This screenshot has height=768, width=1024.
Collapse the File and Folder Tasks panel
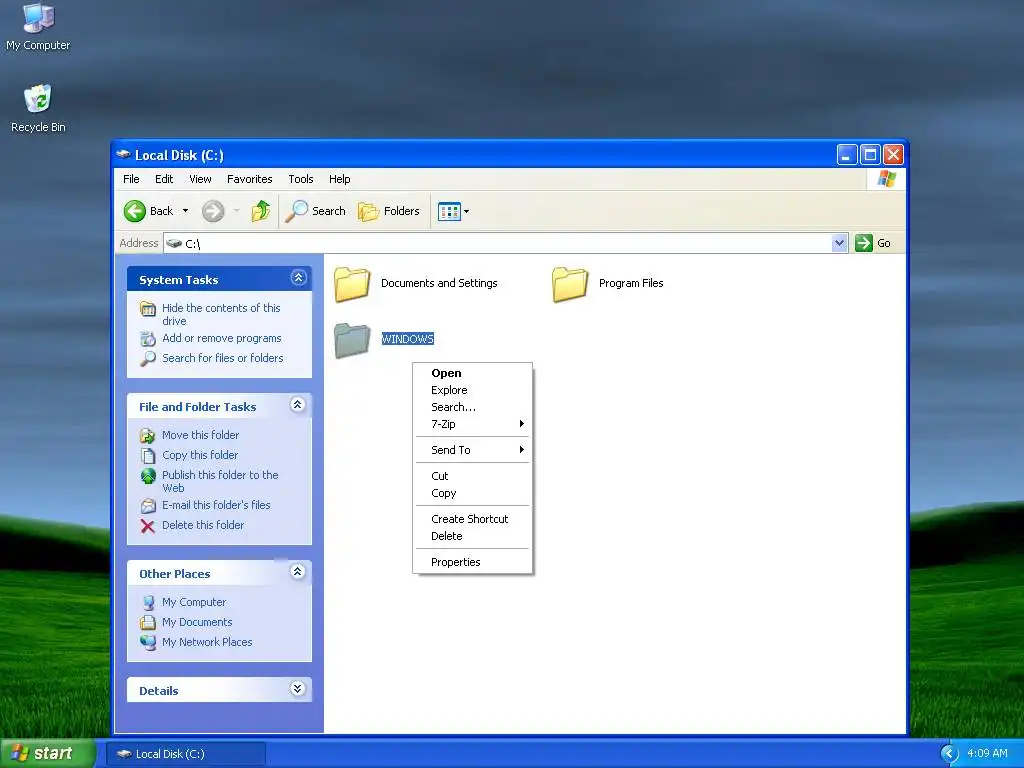[298, 405]
